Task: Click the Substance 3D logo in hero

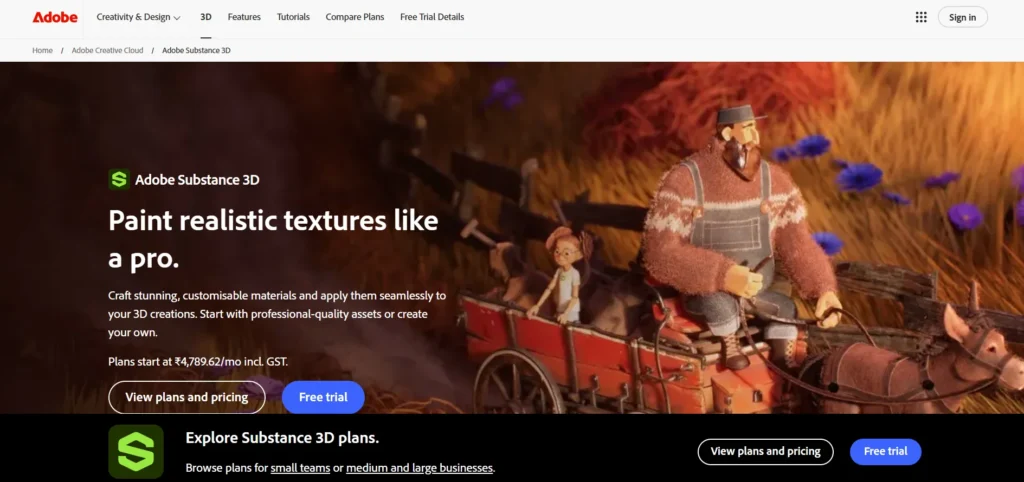Action: (119, 180)
